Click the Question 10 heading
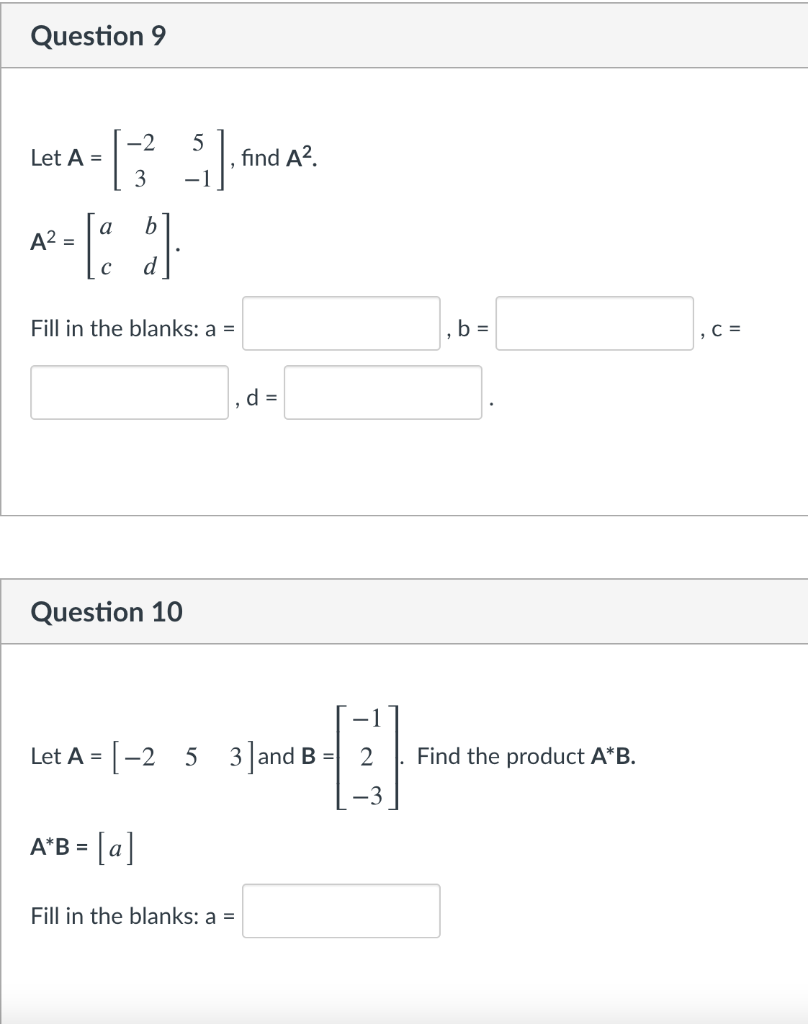This screenshot has width=808, height=1024. coord(106,612)
